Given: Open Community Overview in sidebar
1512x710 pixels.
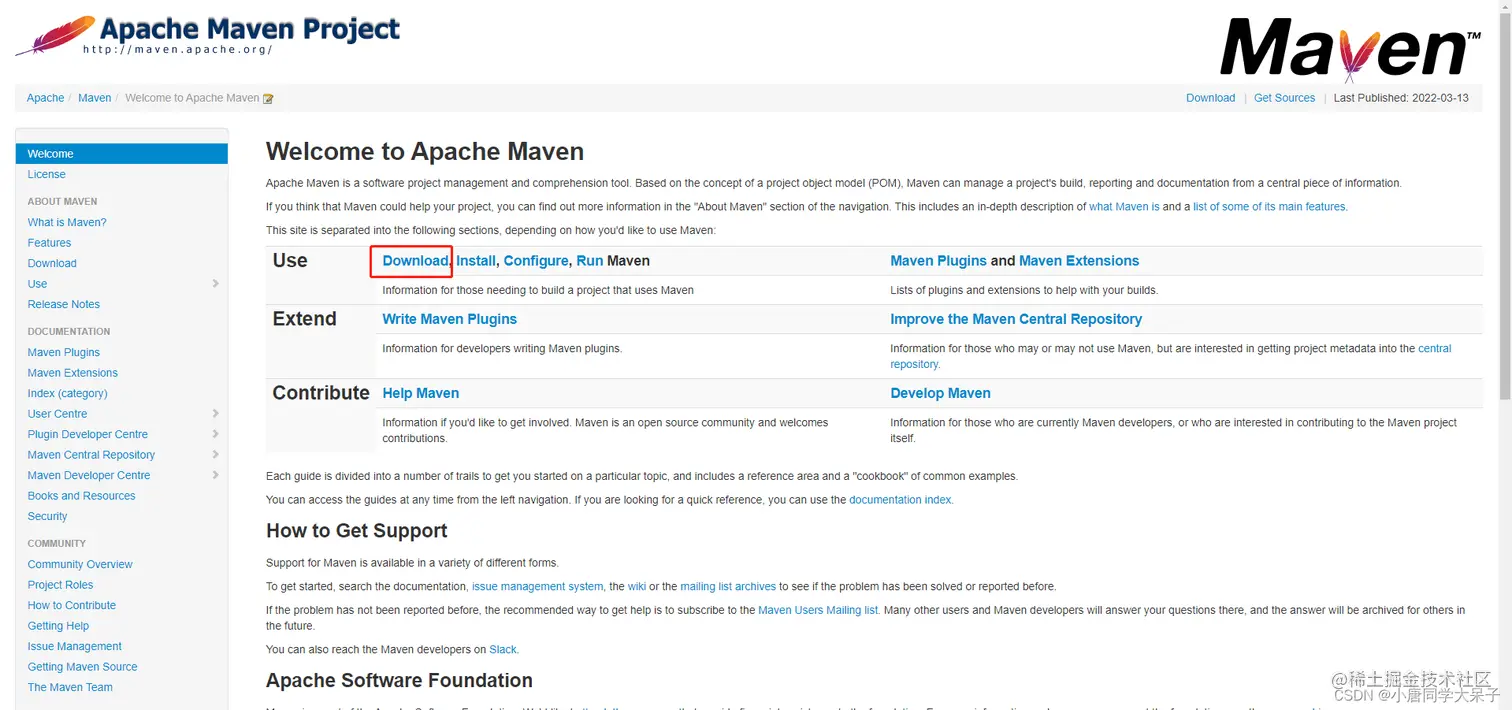Looking at the screenshot, I should tap(80, 564).
